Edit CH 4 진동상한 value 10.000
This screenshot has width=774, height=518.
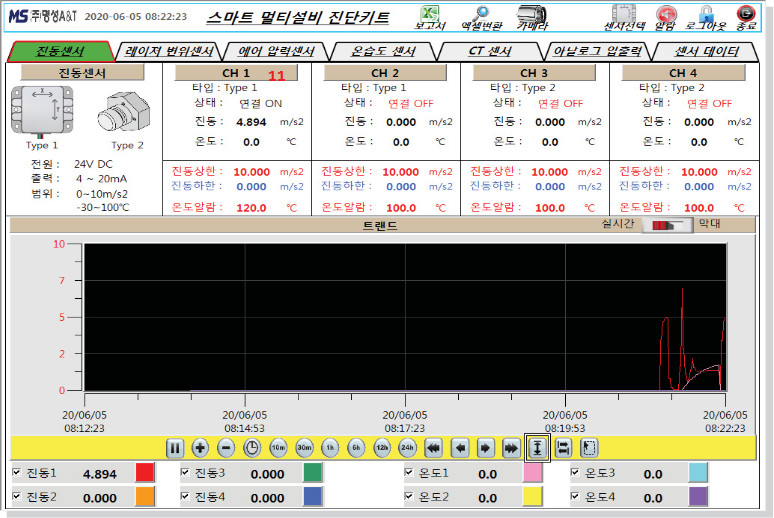tap(699, 172)
